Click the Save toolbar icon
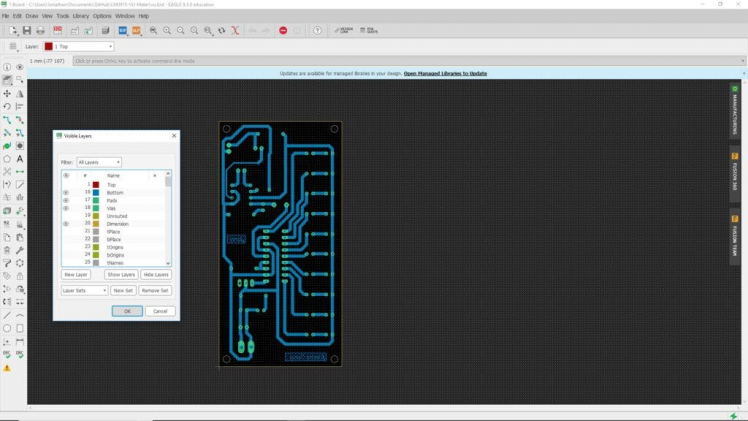Image resolution: width=748 pixels, height=421 pixels. (x=27, y=31)
